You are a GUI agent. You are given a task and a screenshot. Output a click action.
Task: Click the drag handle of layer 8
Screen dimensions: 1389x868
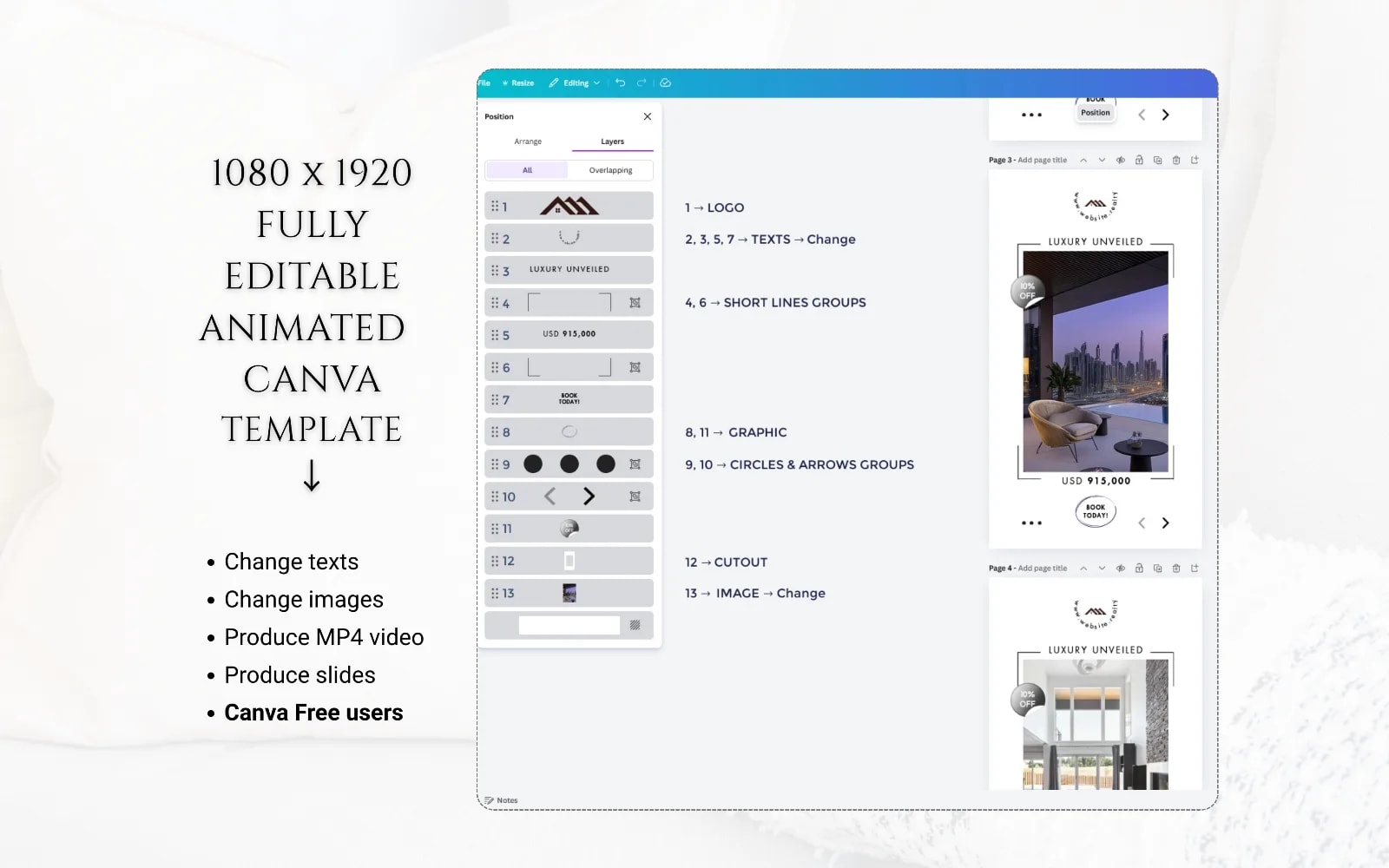point(495,431)
